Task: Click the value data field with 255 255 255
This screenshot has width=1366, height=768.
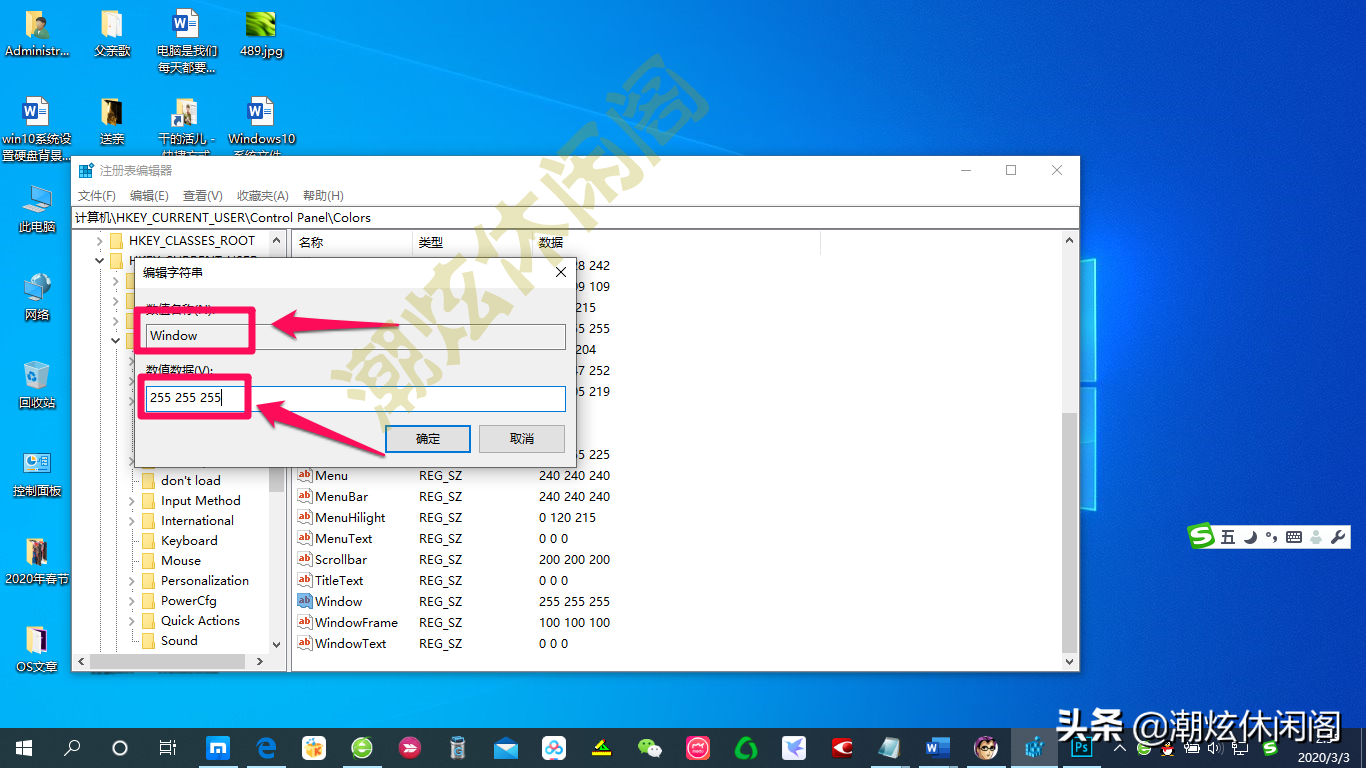Action: tap(356, 398)
